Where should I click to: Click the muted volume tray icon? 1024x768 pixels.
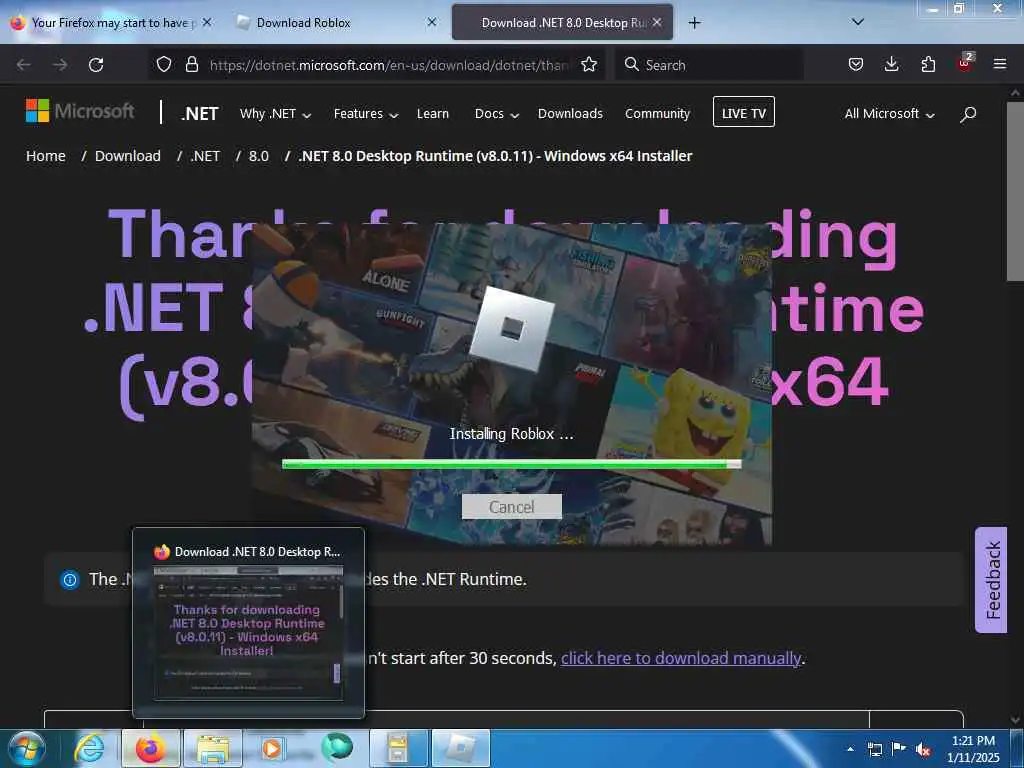point(923,750)
